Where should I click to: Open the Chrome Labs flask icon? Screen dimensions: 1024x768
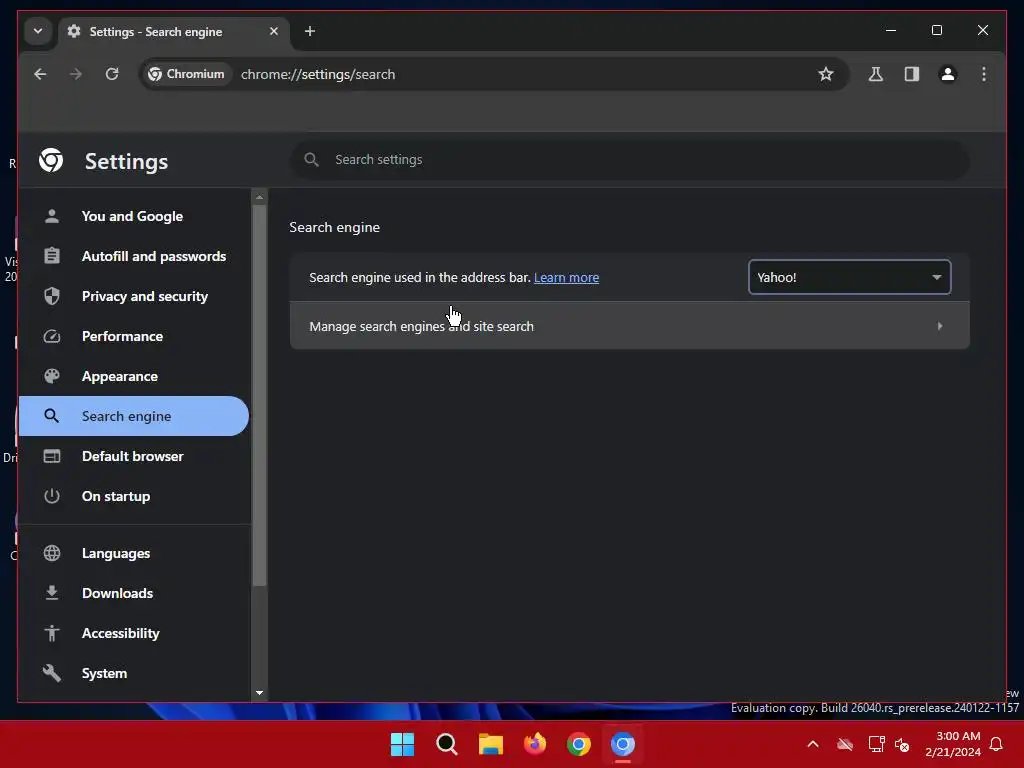click(x=876, y=74)
